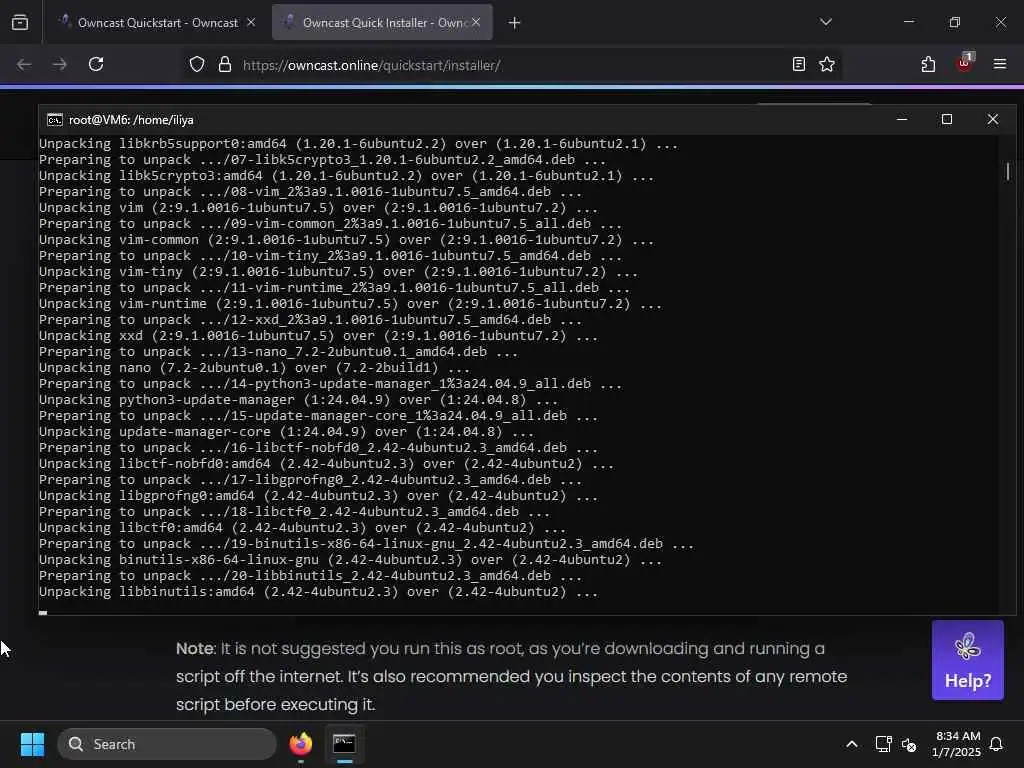The width and height of the screenshot is (1024, 768).
Task: Minimize the root@VM6 terminal window
Action: pyautogui.click(x=902, y=120)
